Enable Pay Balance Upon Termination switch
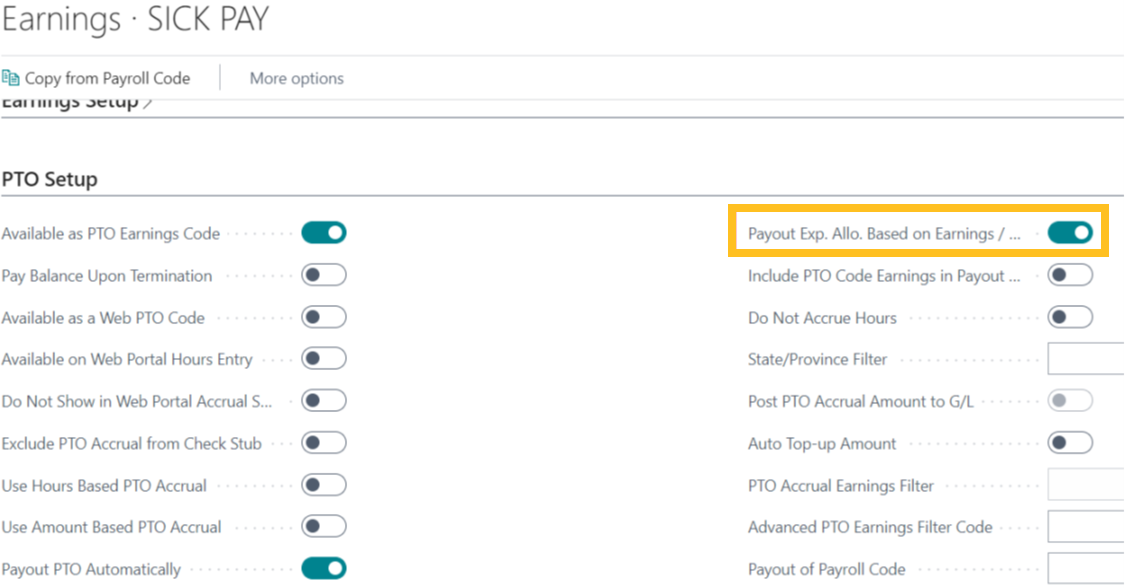 coord(323,275)
